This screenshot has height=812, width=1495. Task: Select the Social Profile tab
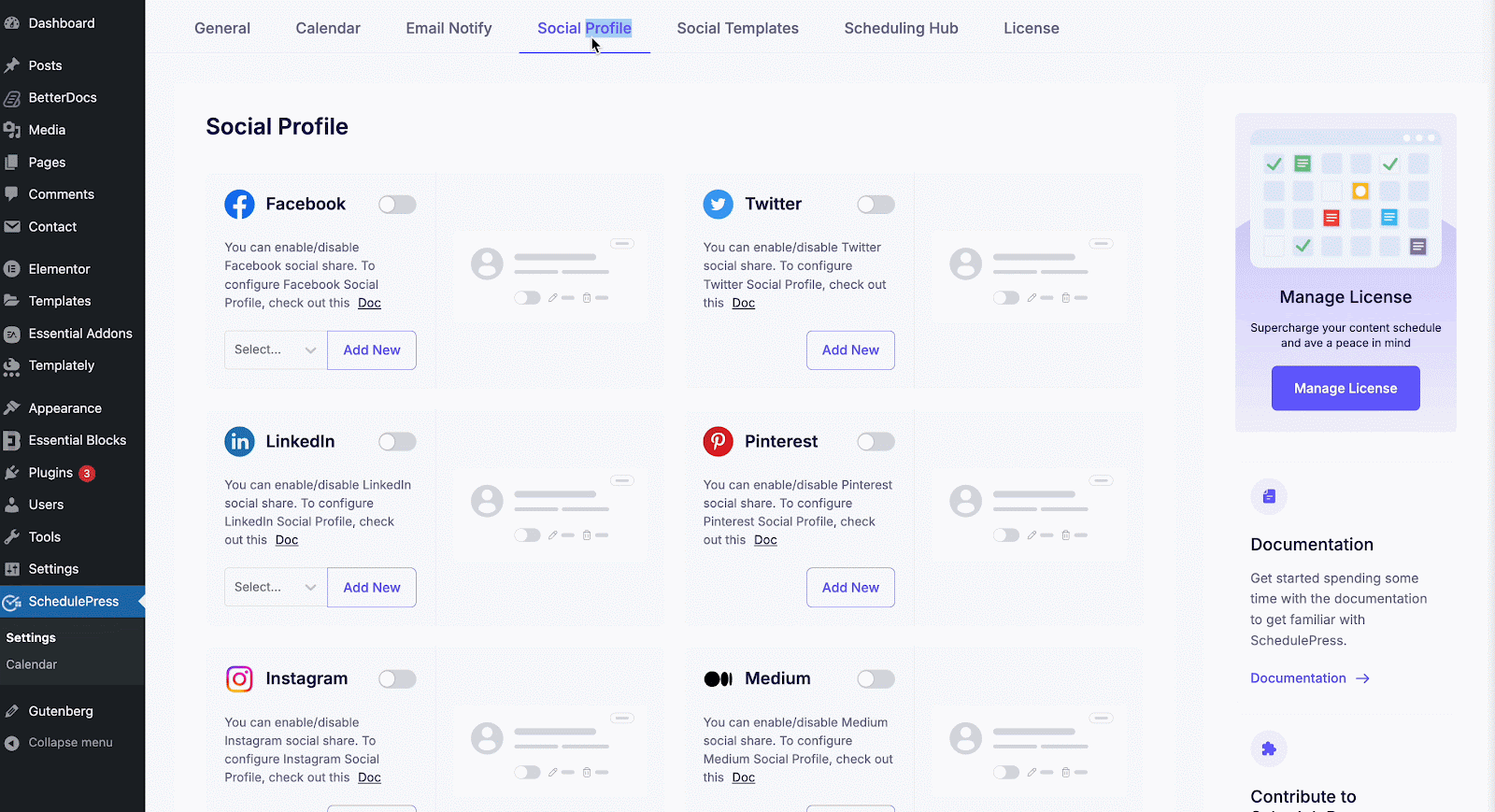pos(584,28)
